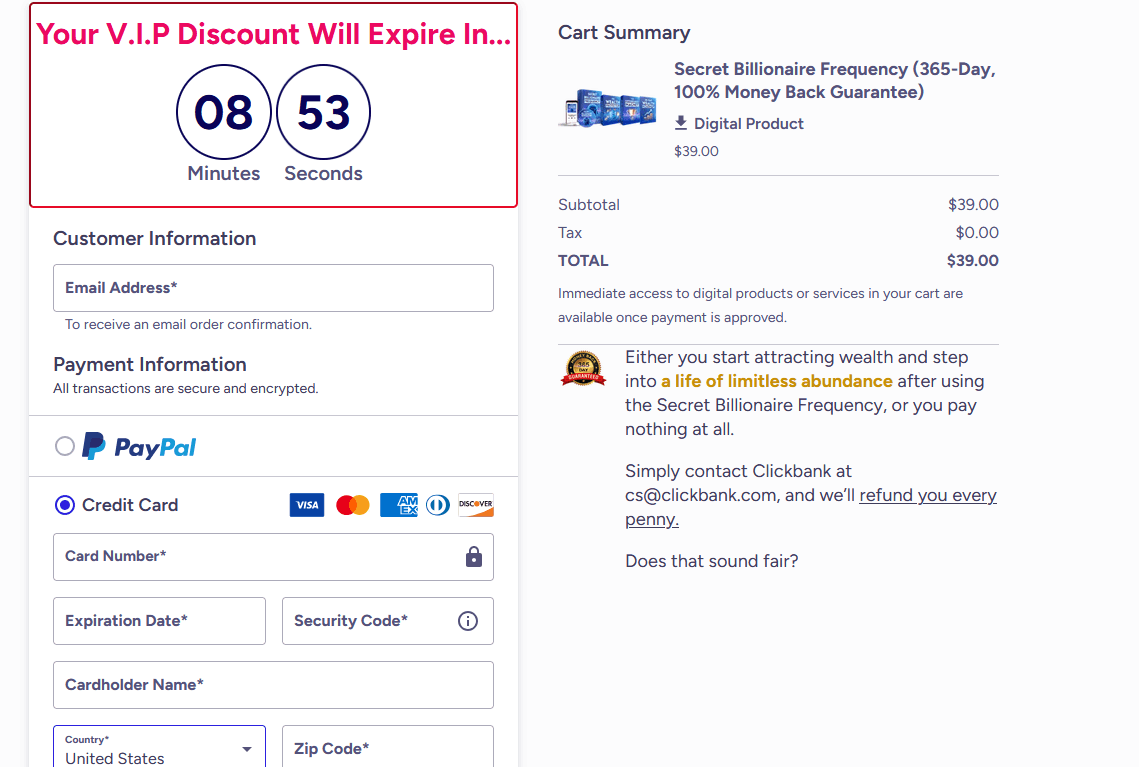This screenshot has height=767, width=1139.
Task: Select the PayPal payment option
Action: click(x=65, y=445)
